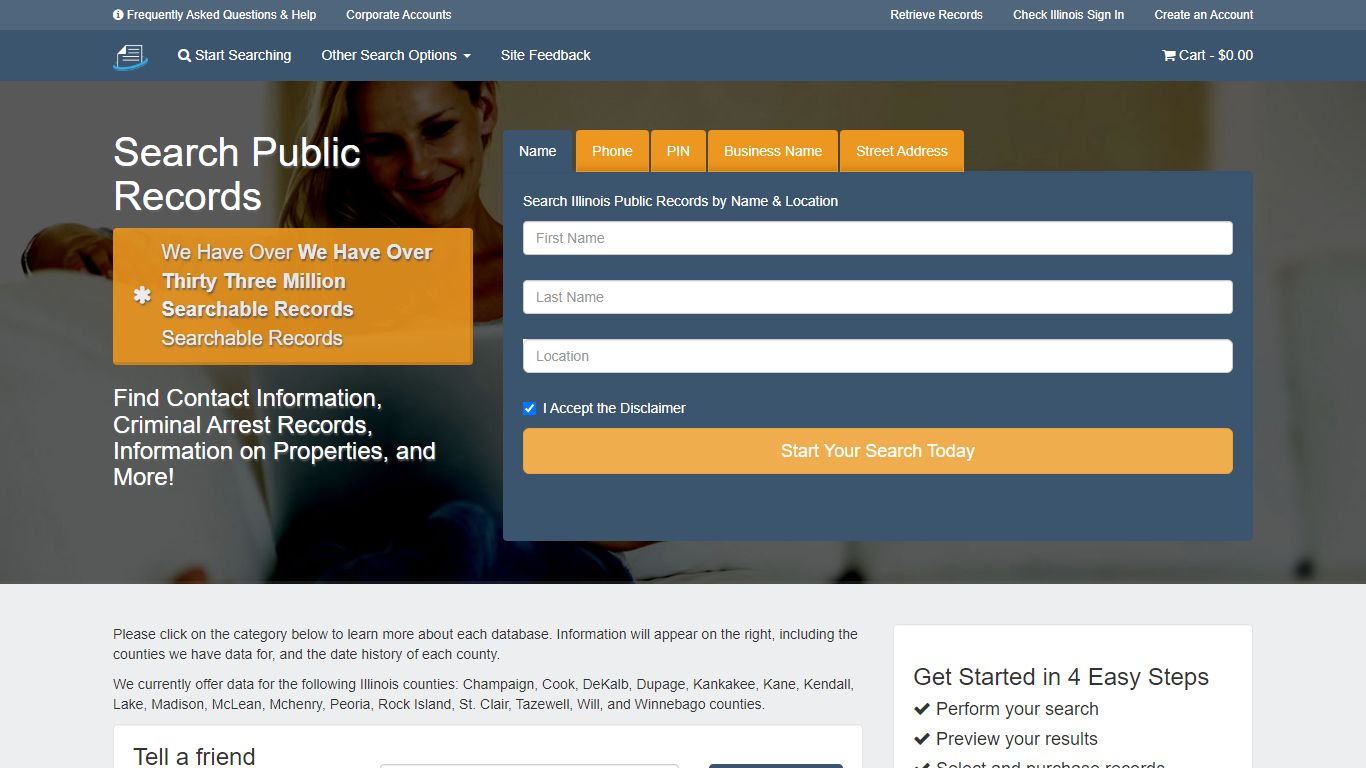
Task: Switch to the Phone search tab
Action: point(612,151)
